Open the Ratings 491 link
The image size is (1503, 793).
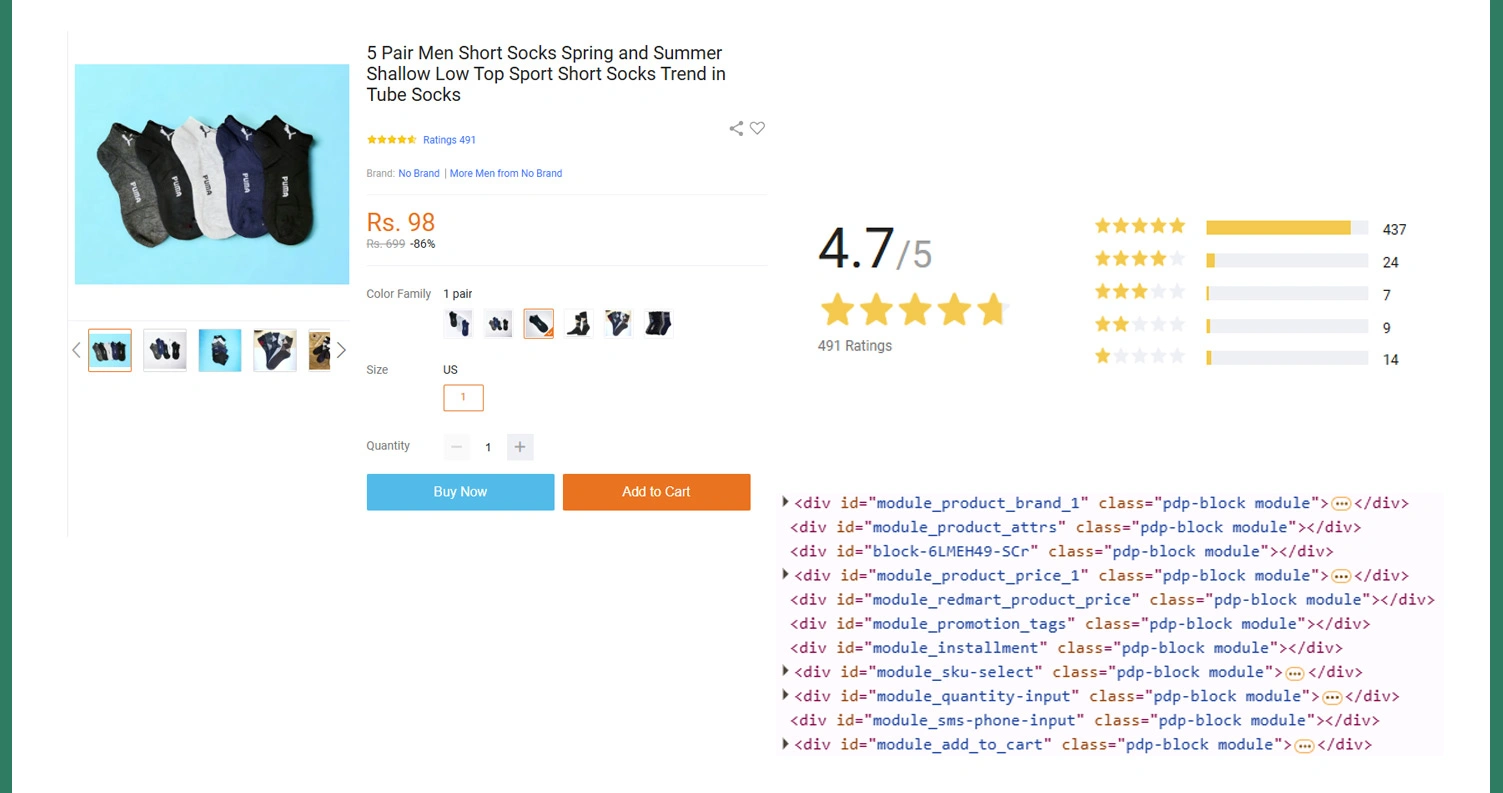(449, 140)
